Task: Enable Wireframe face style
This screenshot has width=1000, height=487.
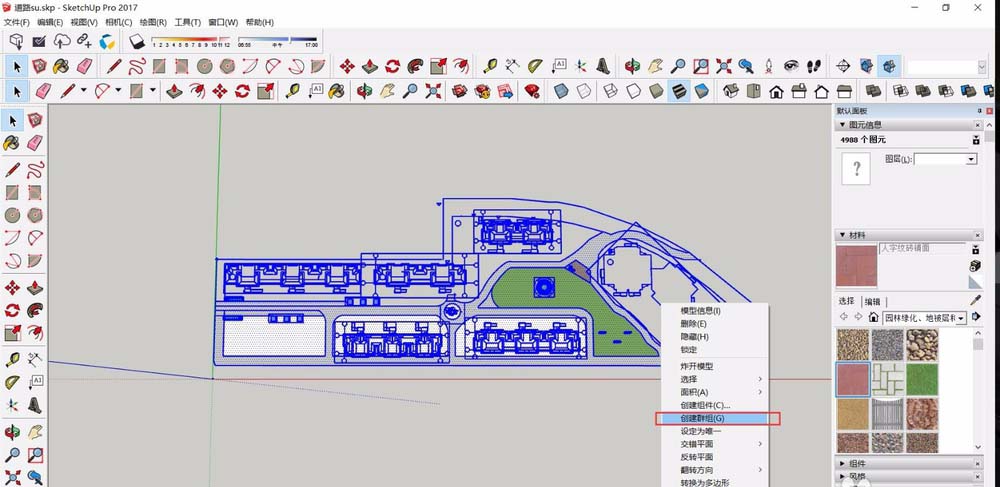Action: (610, 91)
